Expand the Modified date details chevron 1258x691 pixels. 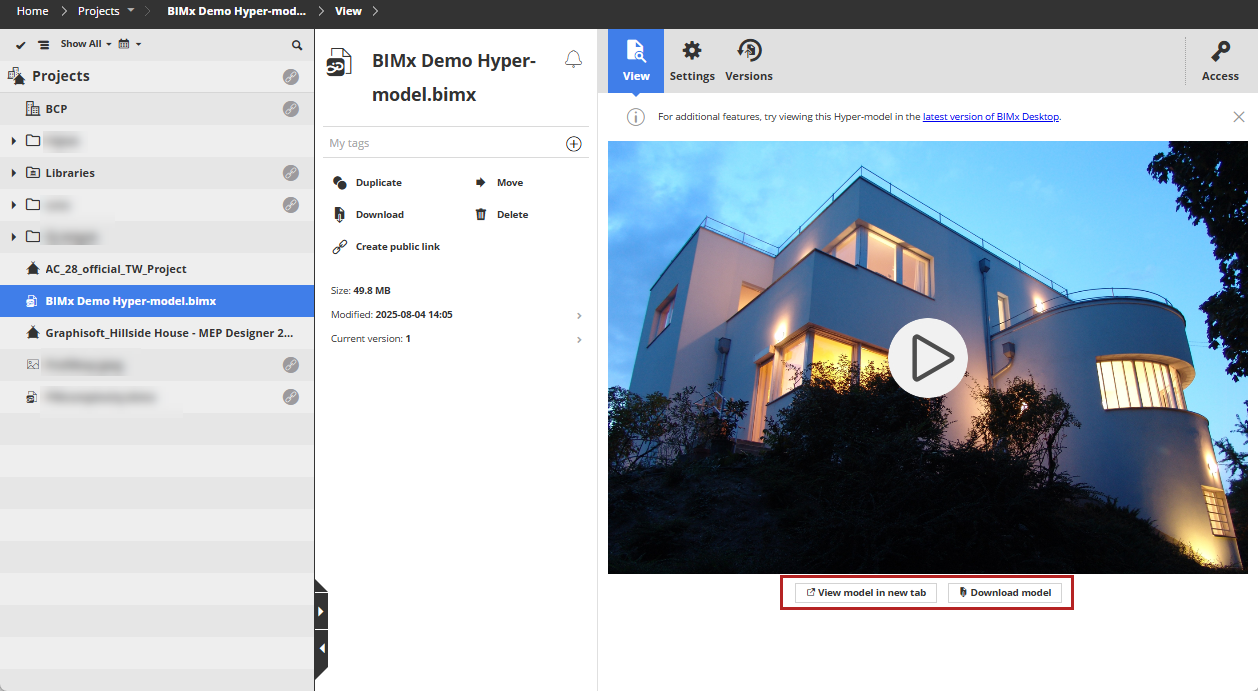pyautogui.click(x=579, y=315)
